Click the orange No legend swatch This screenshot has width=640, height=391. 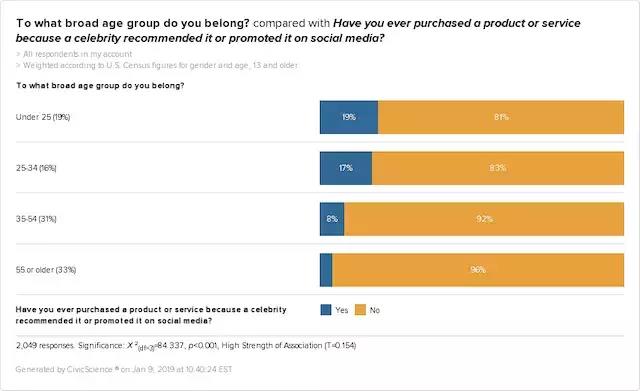(x=360, y=310)
